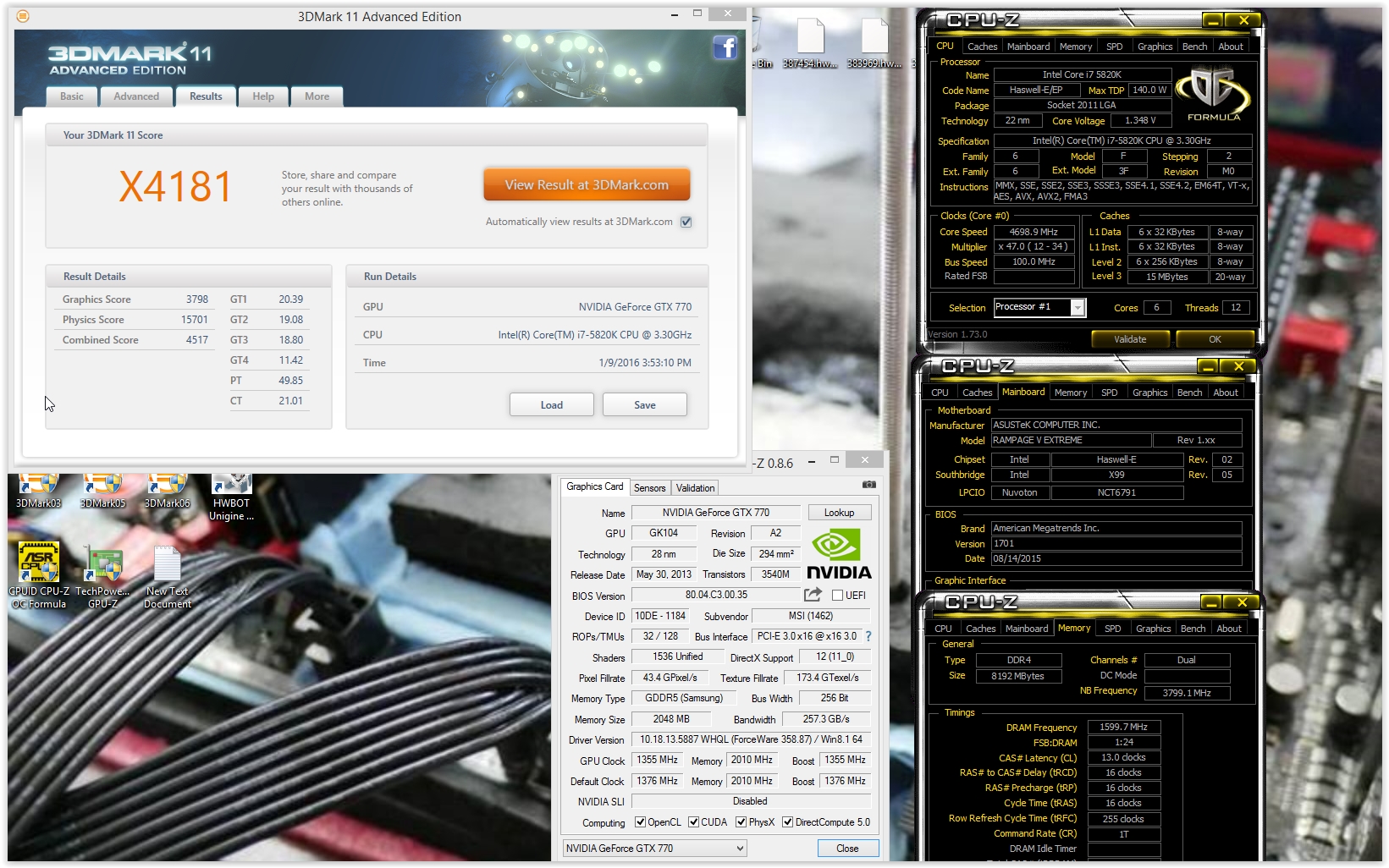1389x868 pixels.
Task: Click the Physics Score value 15701
Action: (x=194, y=320)
